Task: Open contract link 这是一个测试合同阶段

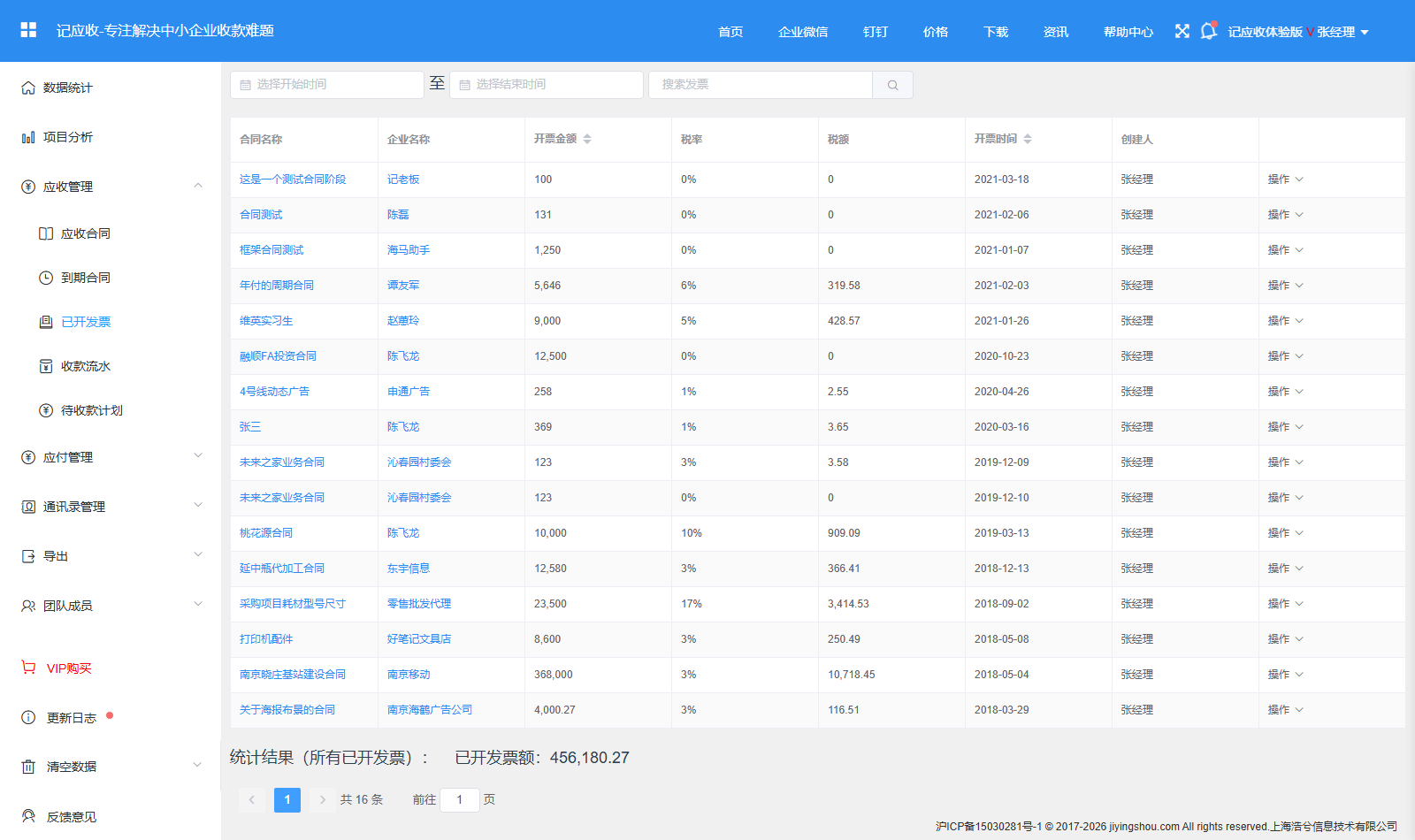Action: click(x=293, y=179)
